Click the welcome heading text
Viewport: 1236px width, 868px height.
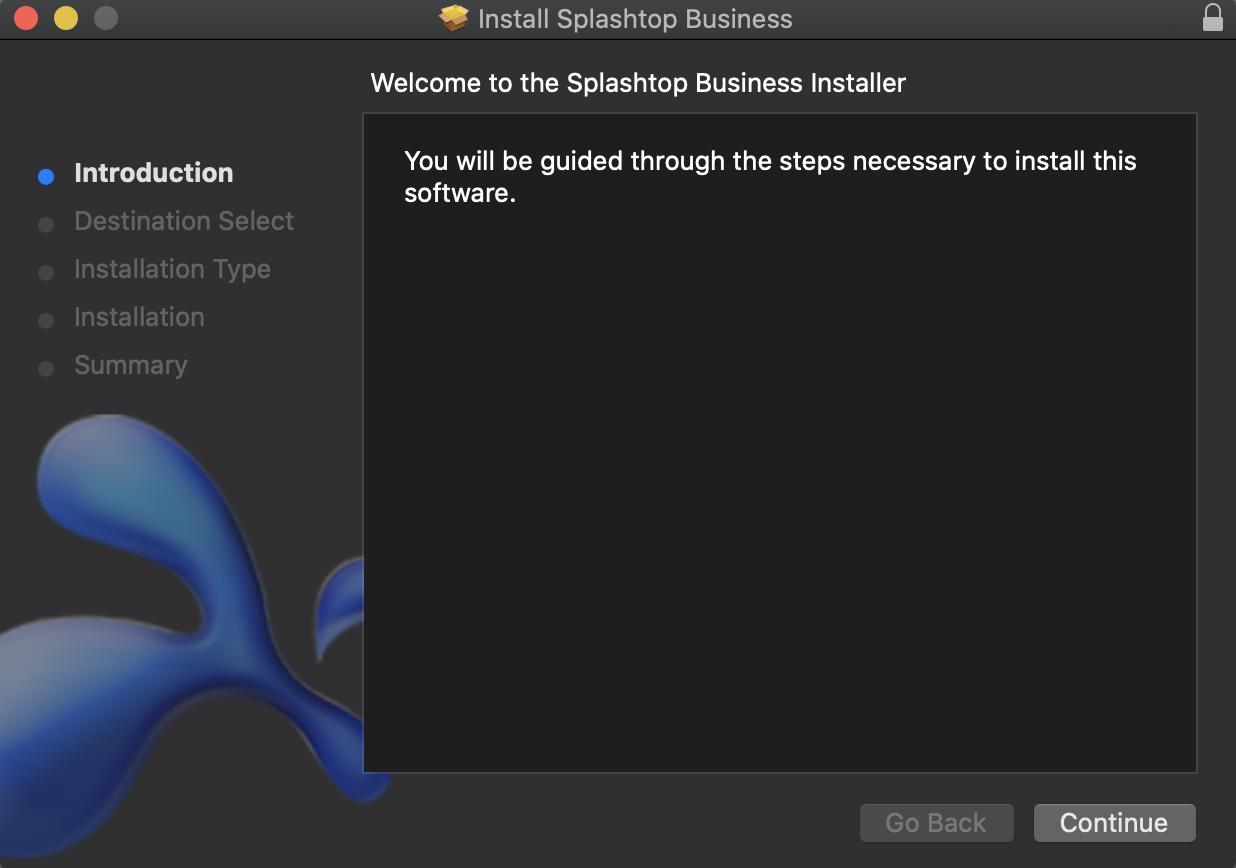pos(638,83)
